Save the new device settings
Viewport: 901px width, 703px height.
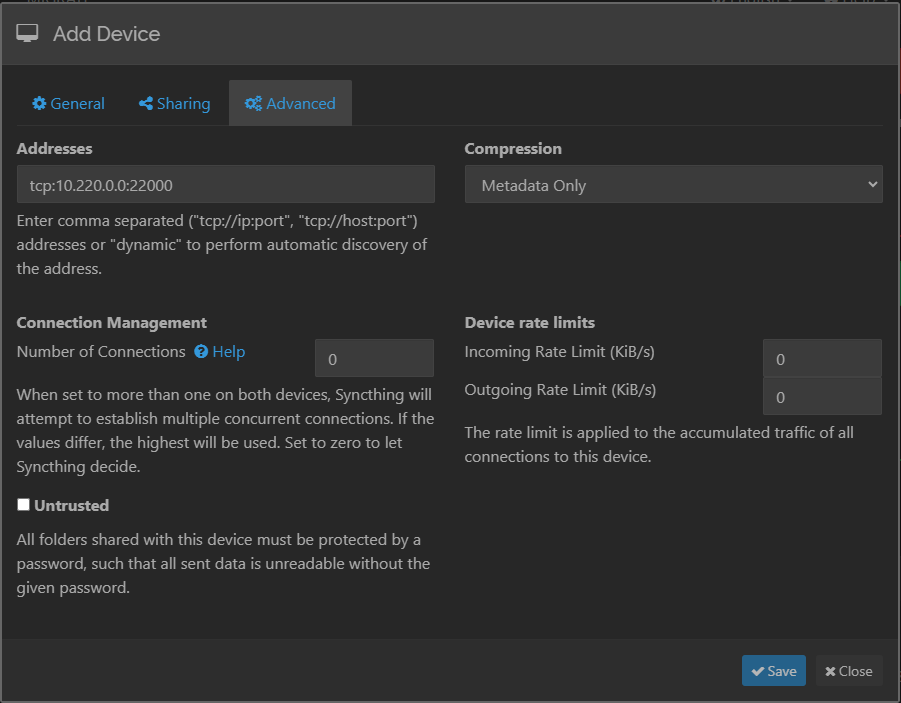click(773, 671)
